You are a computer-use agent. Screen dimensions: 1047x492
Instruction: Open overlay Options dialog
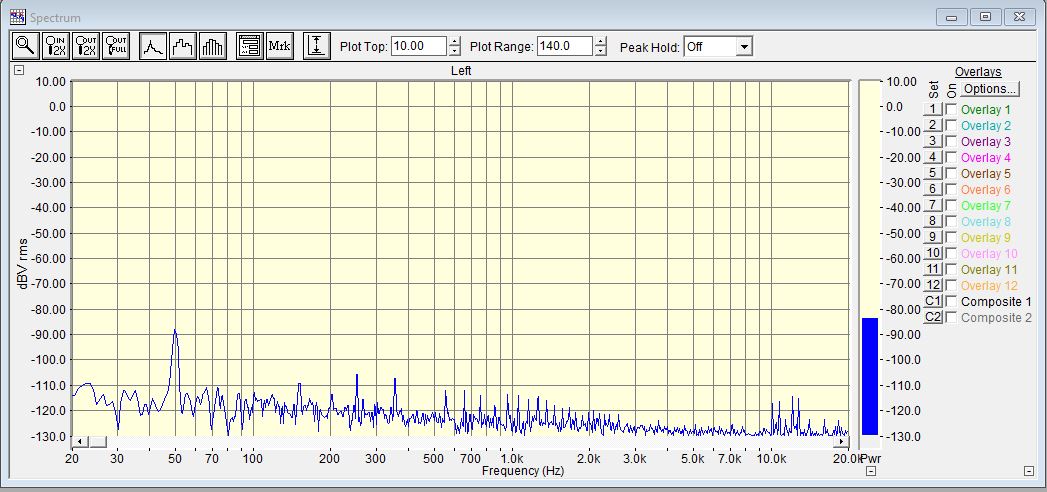[x=990, y=89]
